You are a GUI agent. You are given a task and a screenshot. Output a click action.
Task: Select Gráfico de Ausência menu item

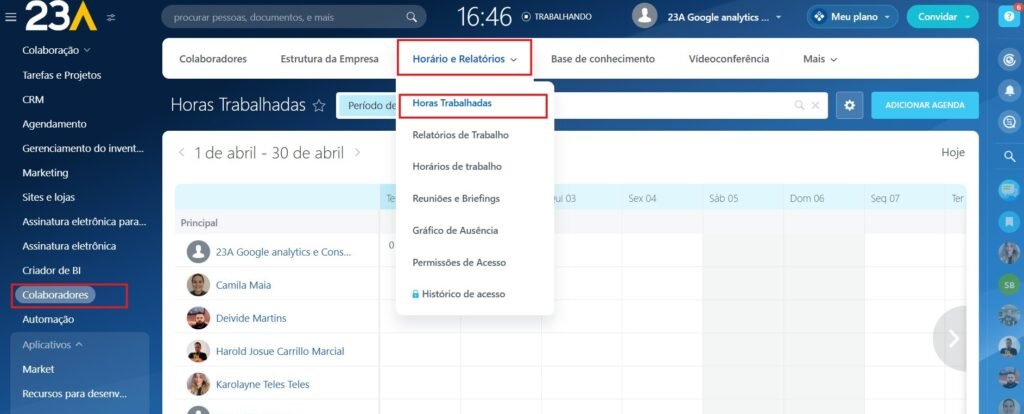coord(455,231)
